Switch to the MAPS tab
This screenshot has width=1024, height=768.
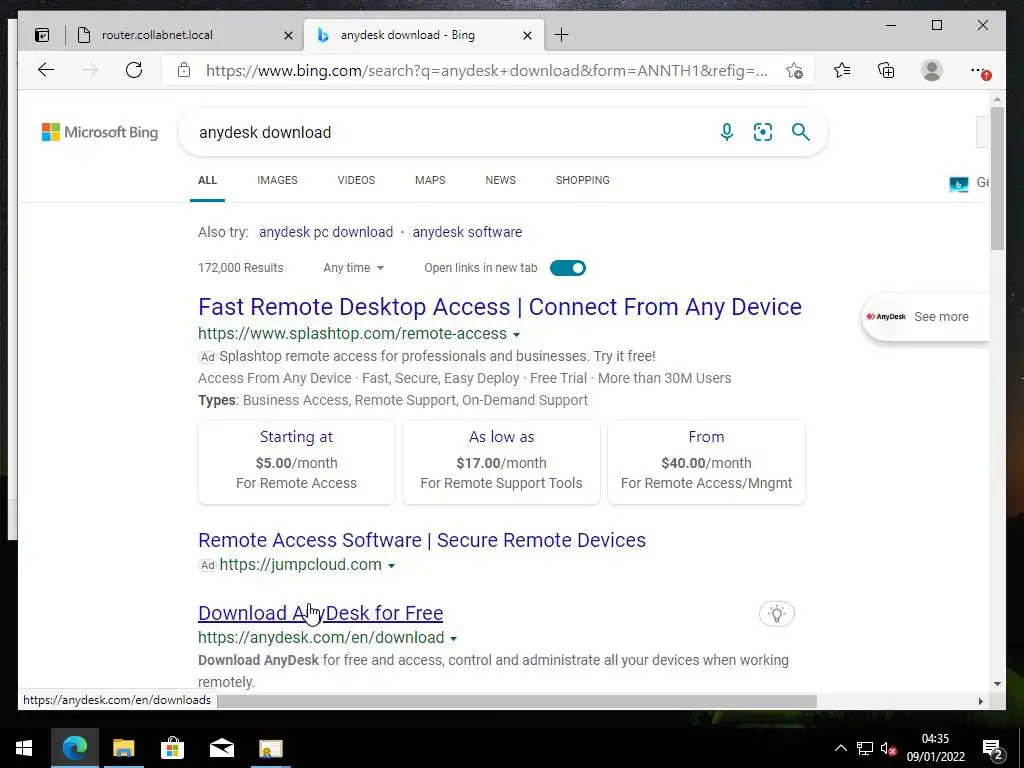tap(430, 180)
